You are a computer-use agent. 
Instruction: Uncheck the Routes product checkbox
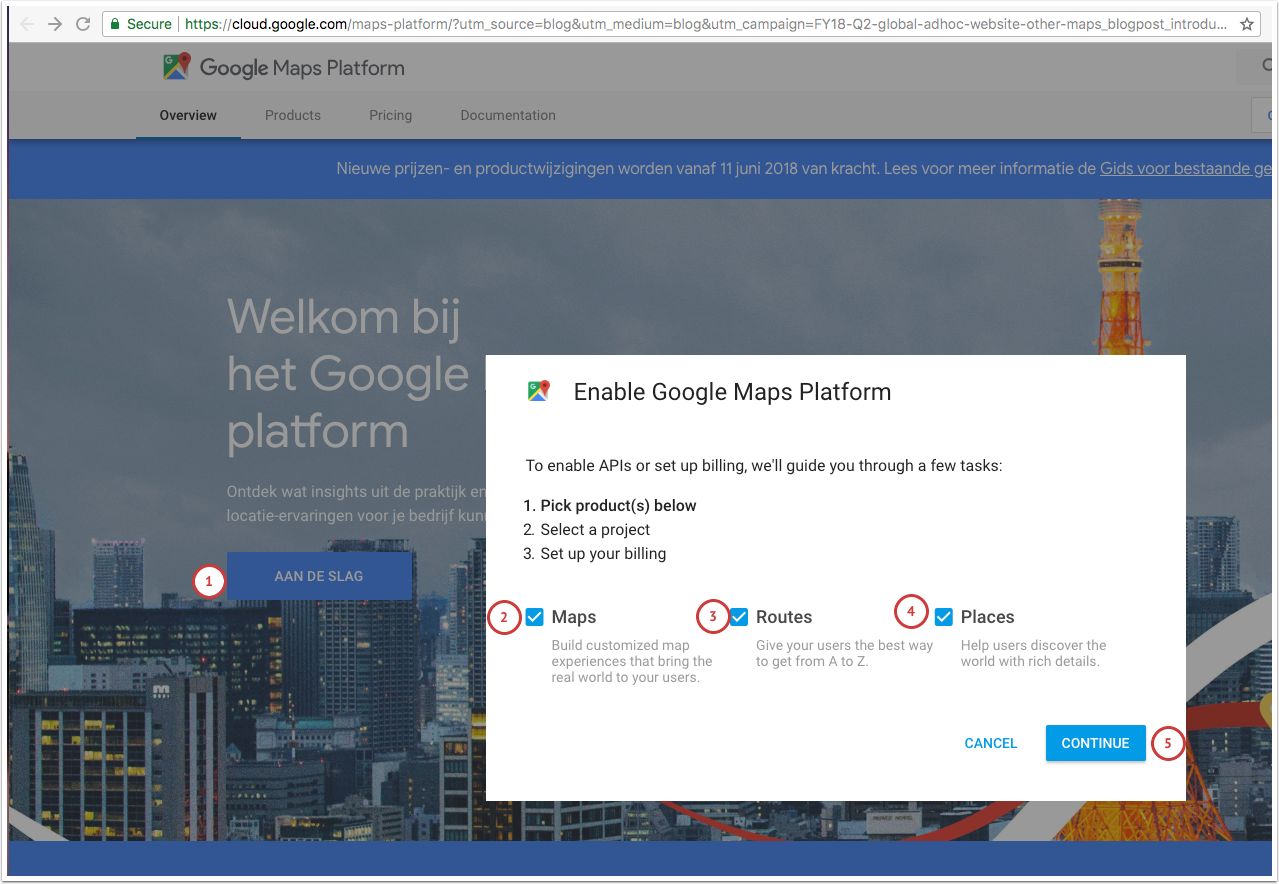coord(739,617)
